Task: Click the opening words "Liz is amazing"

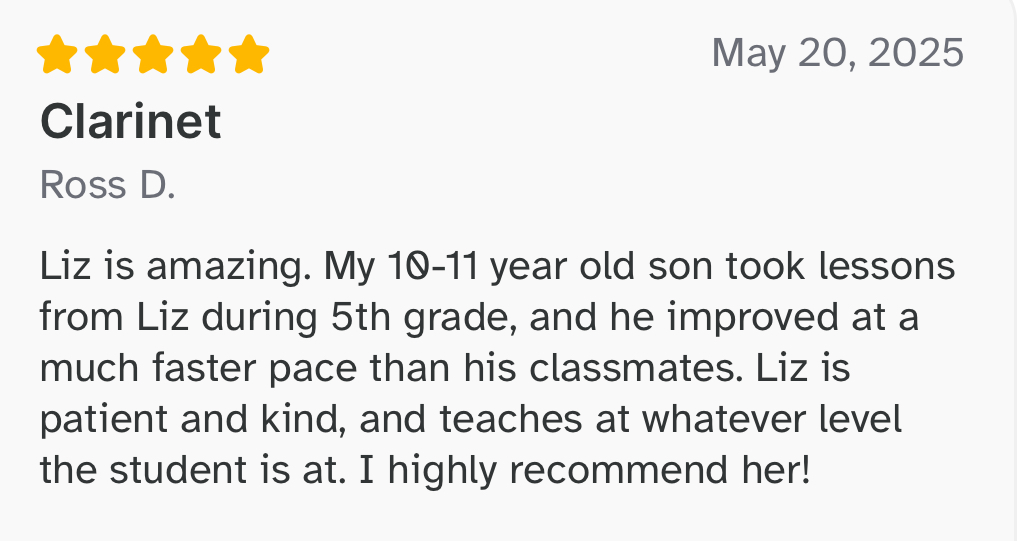Action: (x=173, y=267)
